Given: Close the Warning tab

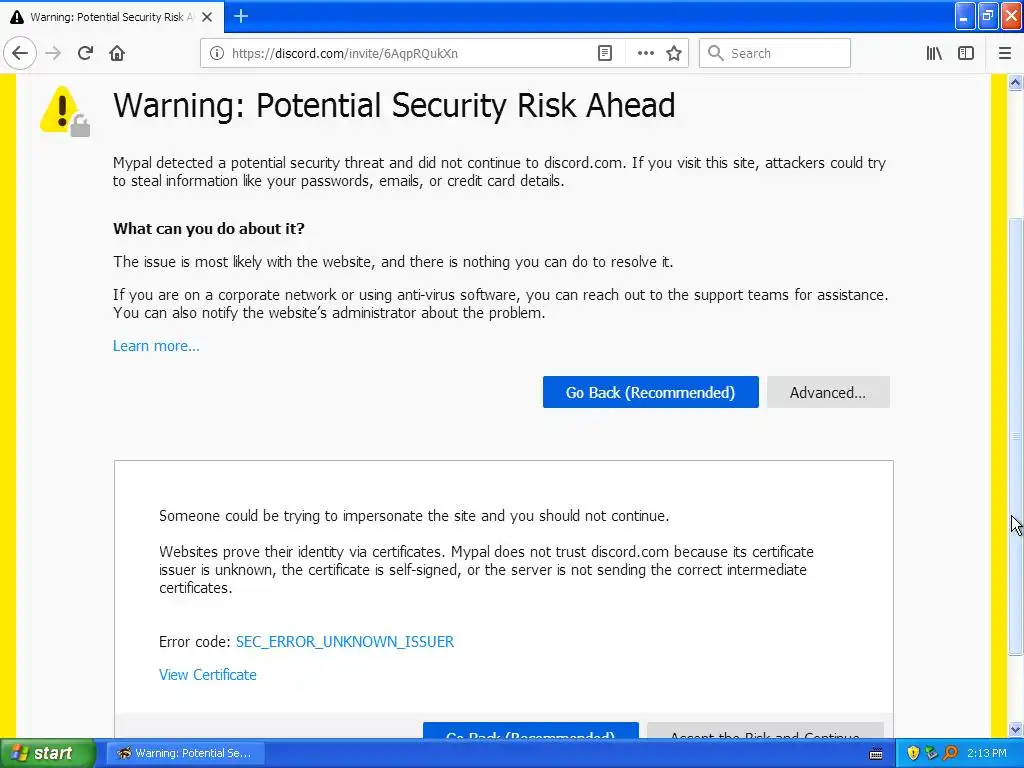Looking at the screenshot, I should 207,17.
